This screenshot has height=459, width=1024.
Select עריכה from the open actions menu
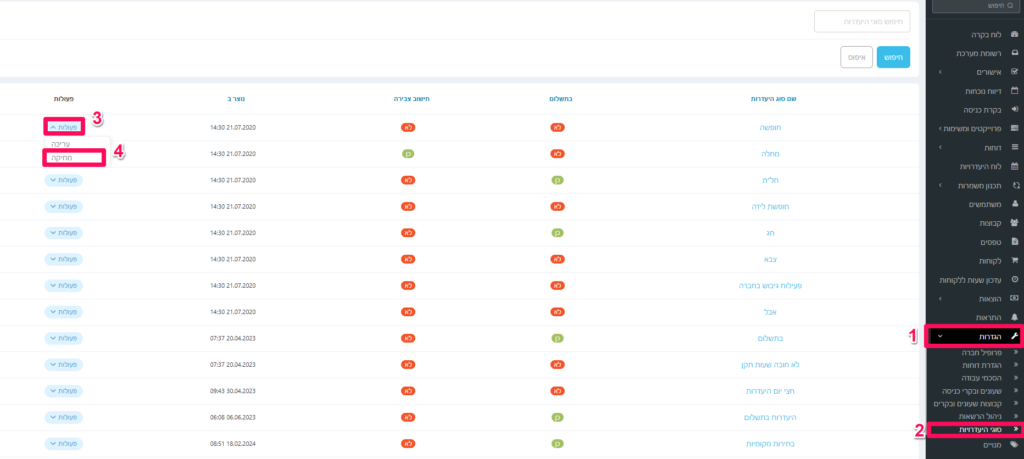tap(60, 144)
